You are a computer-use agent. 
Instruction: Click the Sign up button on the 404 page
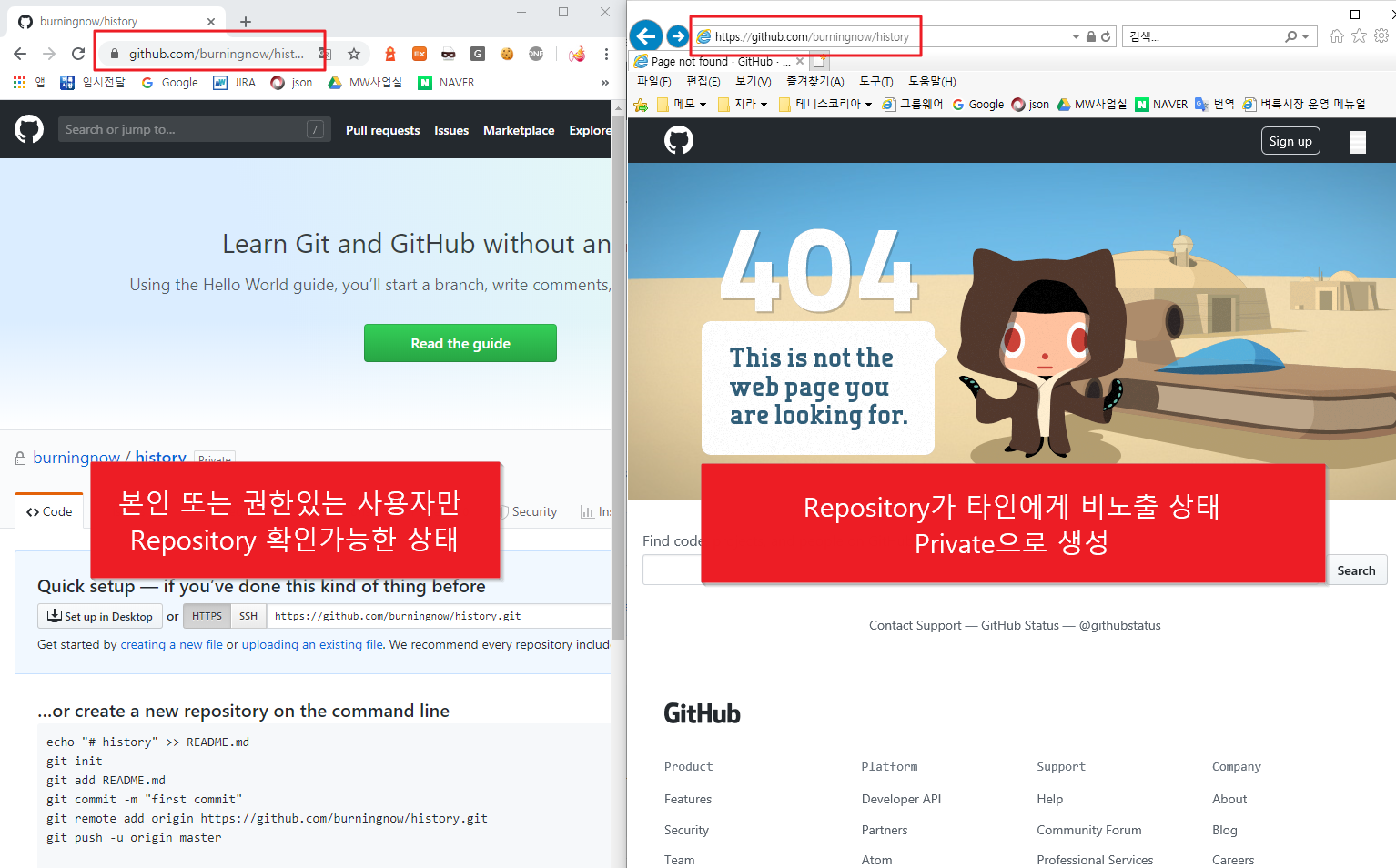(x=1290, y=141)
